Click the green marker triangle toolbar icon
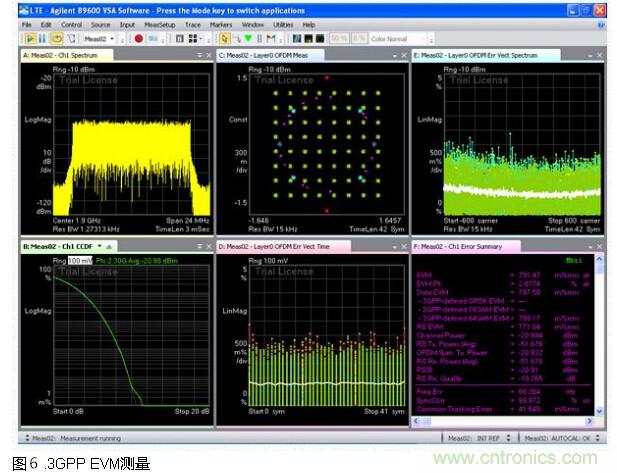This screenshot has height=473, width=617. point(247,38)
